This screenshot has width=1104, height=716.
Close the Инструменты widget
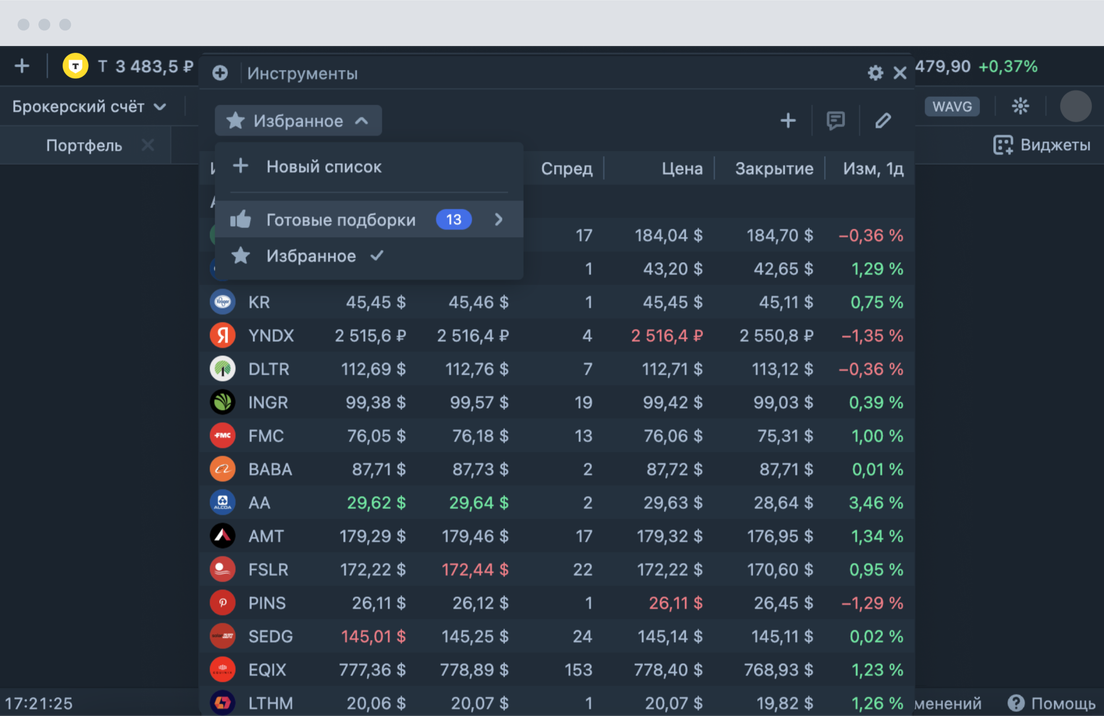[900, 73]
